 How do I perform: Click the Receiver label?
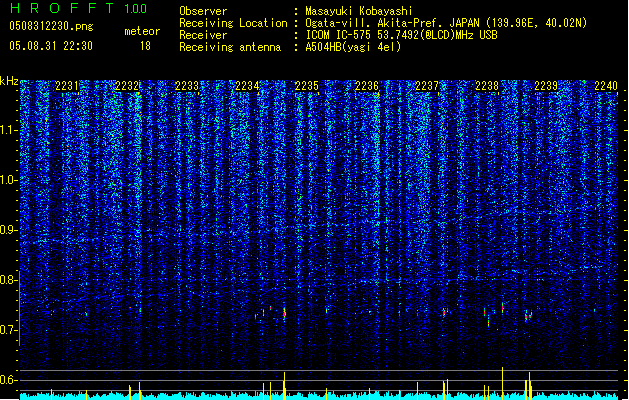203,35
